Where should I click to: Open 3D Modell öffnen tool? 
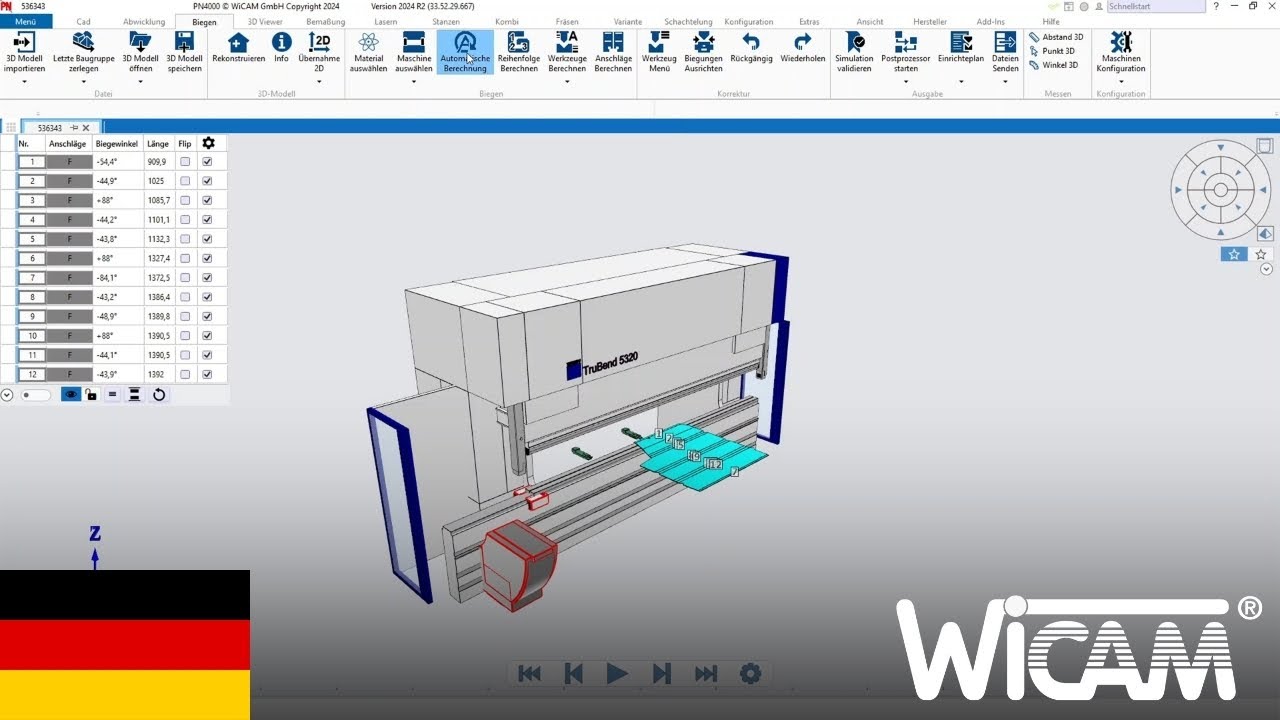140,42
